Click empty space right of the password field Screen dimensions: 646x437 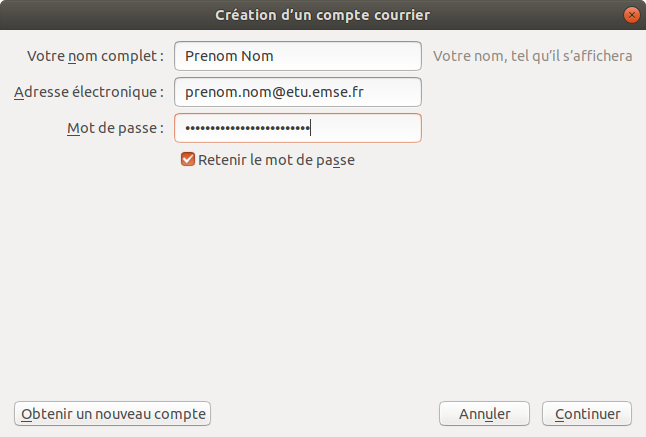[x=530, y=128]
